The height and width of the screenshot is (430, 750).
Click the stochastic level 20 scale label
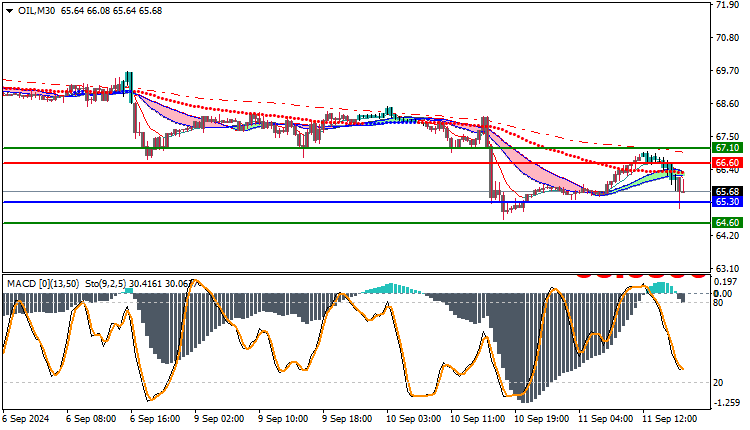(x=718, y=383)
